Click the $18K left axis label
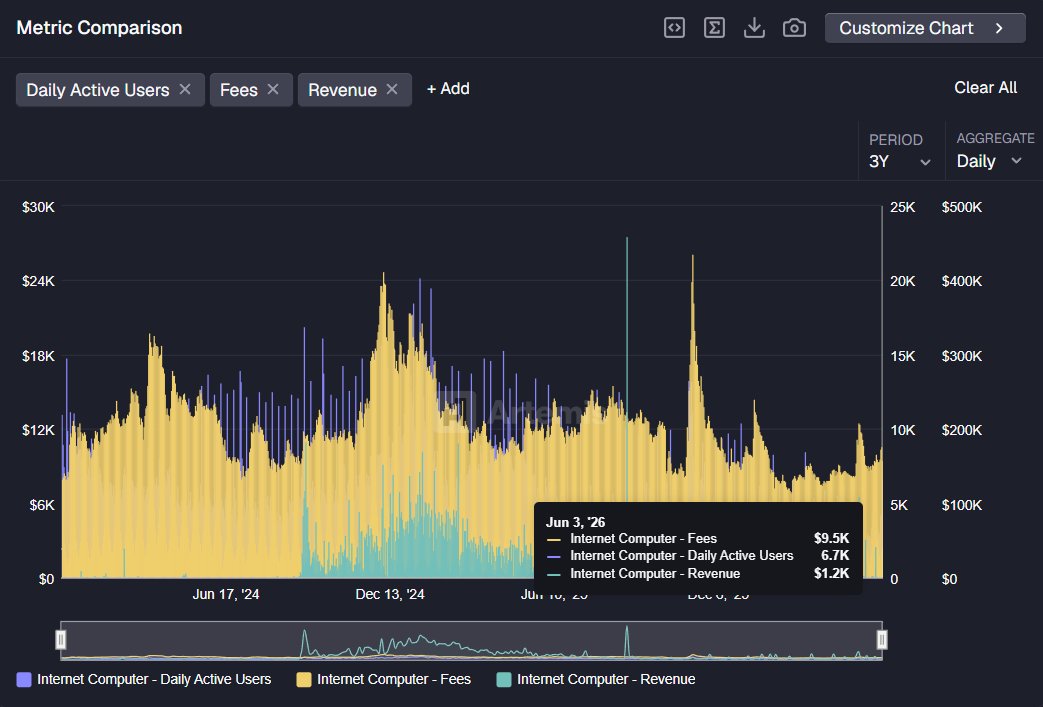Screen dimensions: 1043x707 pyautogui.click(x=39, y=356)
